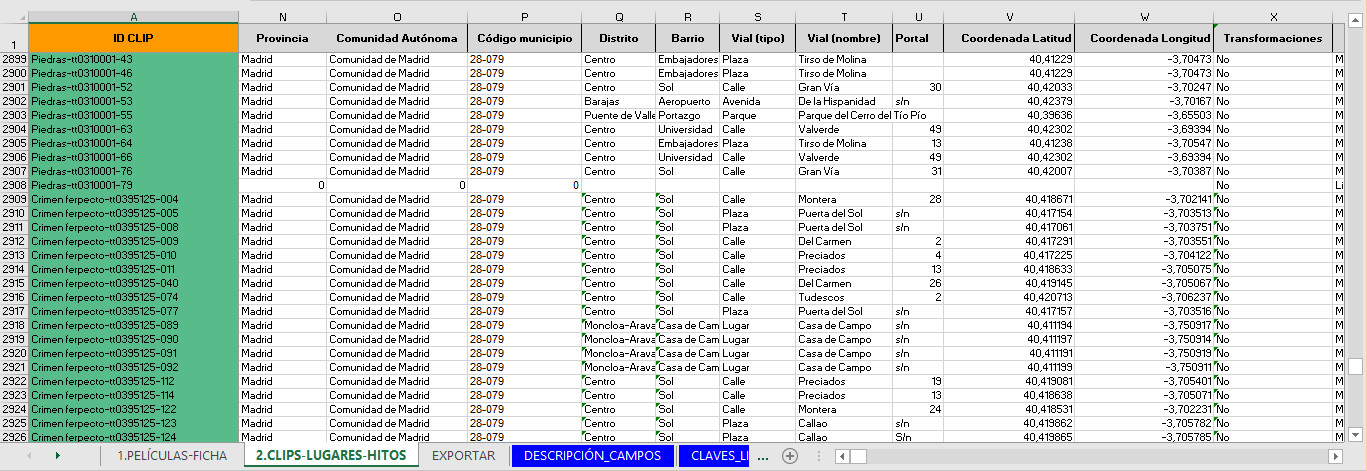1367x471 pixels.
Task: Select the 2.CLIPS-LUGARES-HITOS sheet tab
Action: [x=330, y=456]
